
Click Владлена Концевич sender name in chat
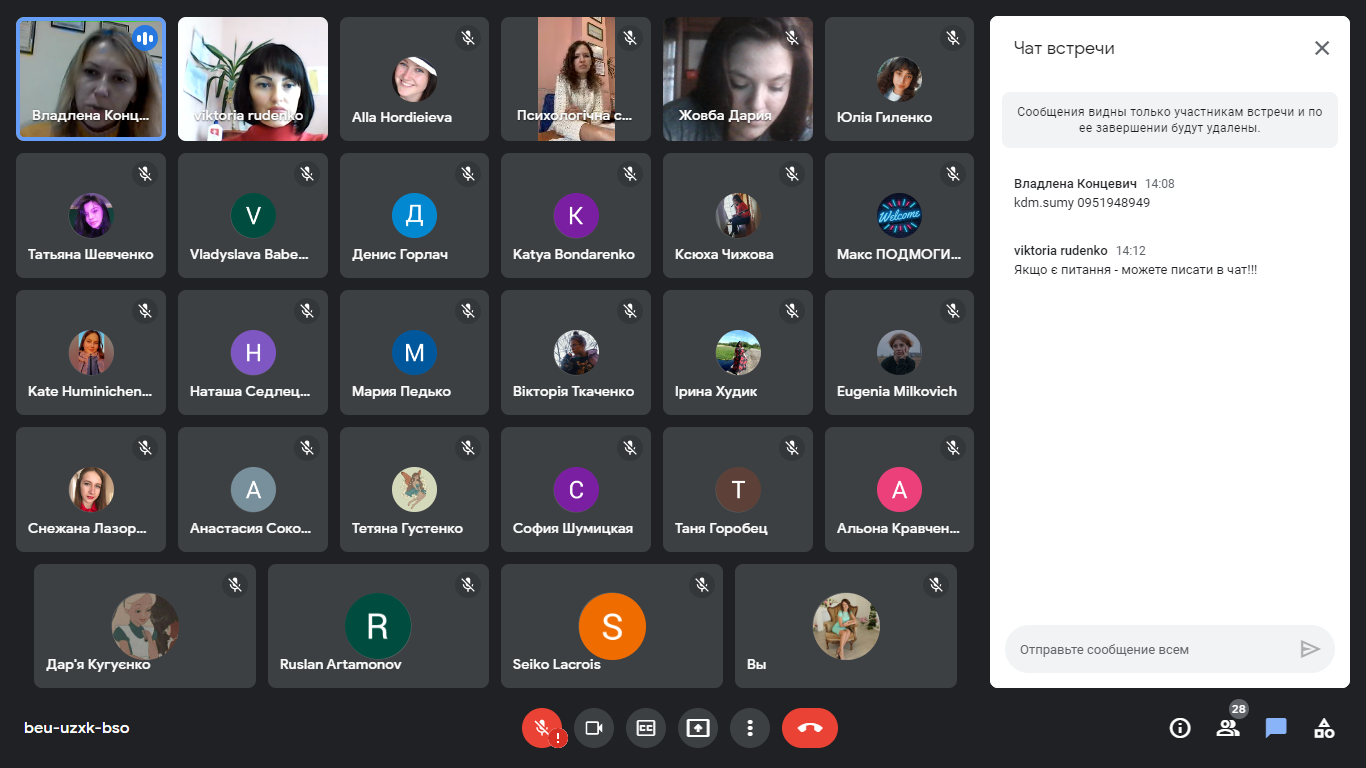(1075, 184)
